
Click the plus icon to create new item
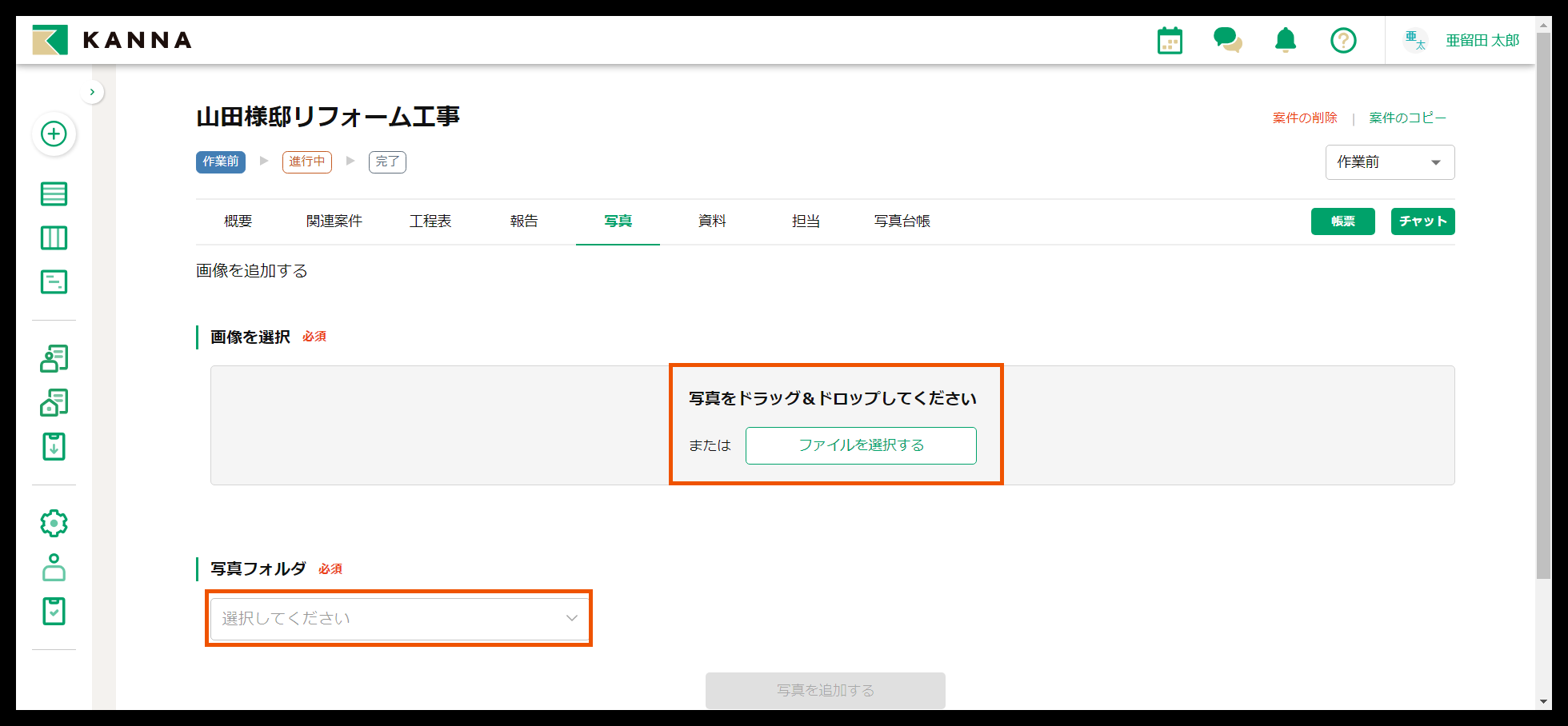point(54,134)
